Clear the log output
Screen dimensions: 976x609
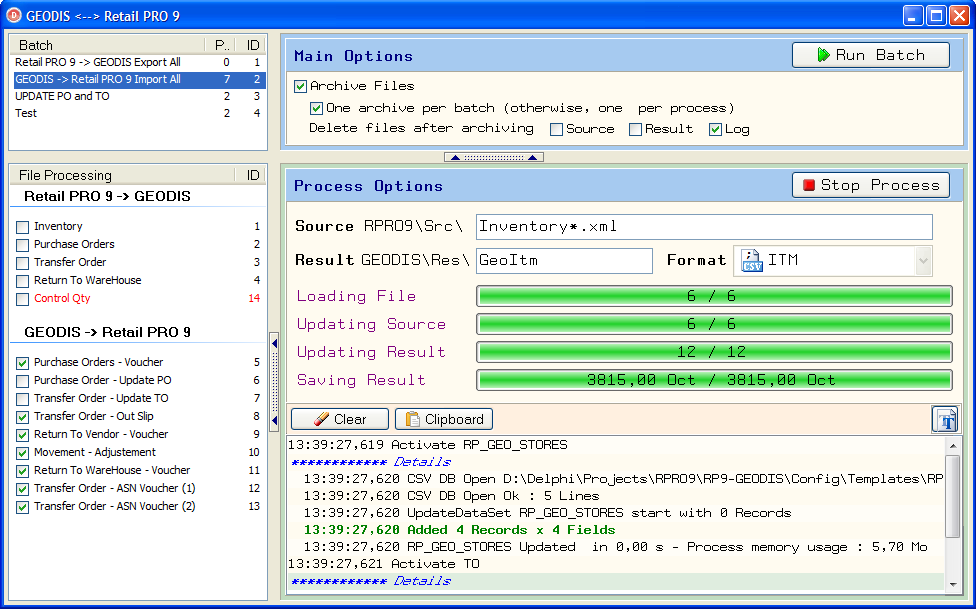(339, 419)
